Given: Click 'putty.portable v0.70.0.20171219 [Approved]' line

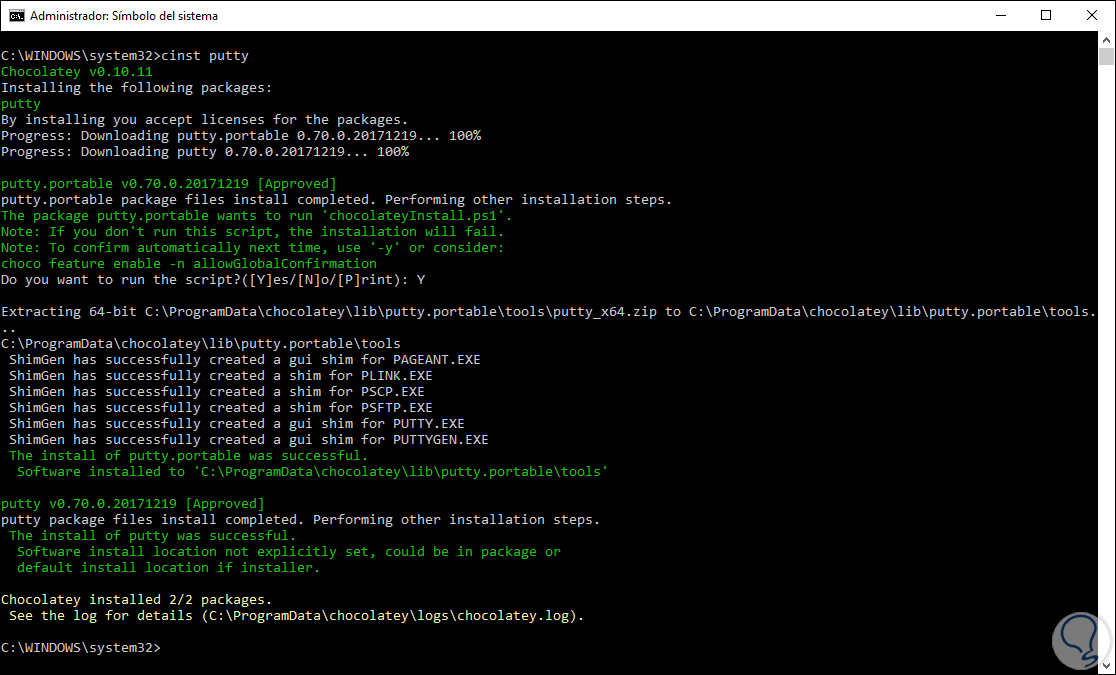Looking at the screenshot, I should [x=169, y=184].
